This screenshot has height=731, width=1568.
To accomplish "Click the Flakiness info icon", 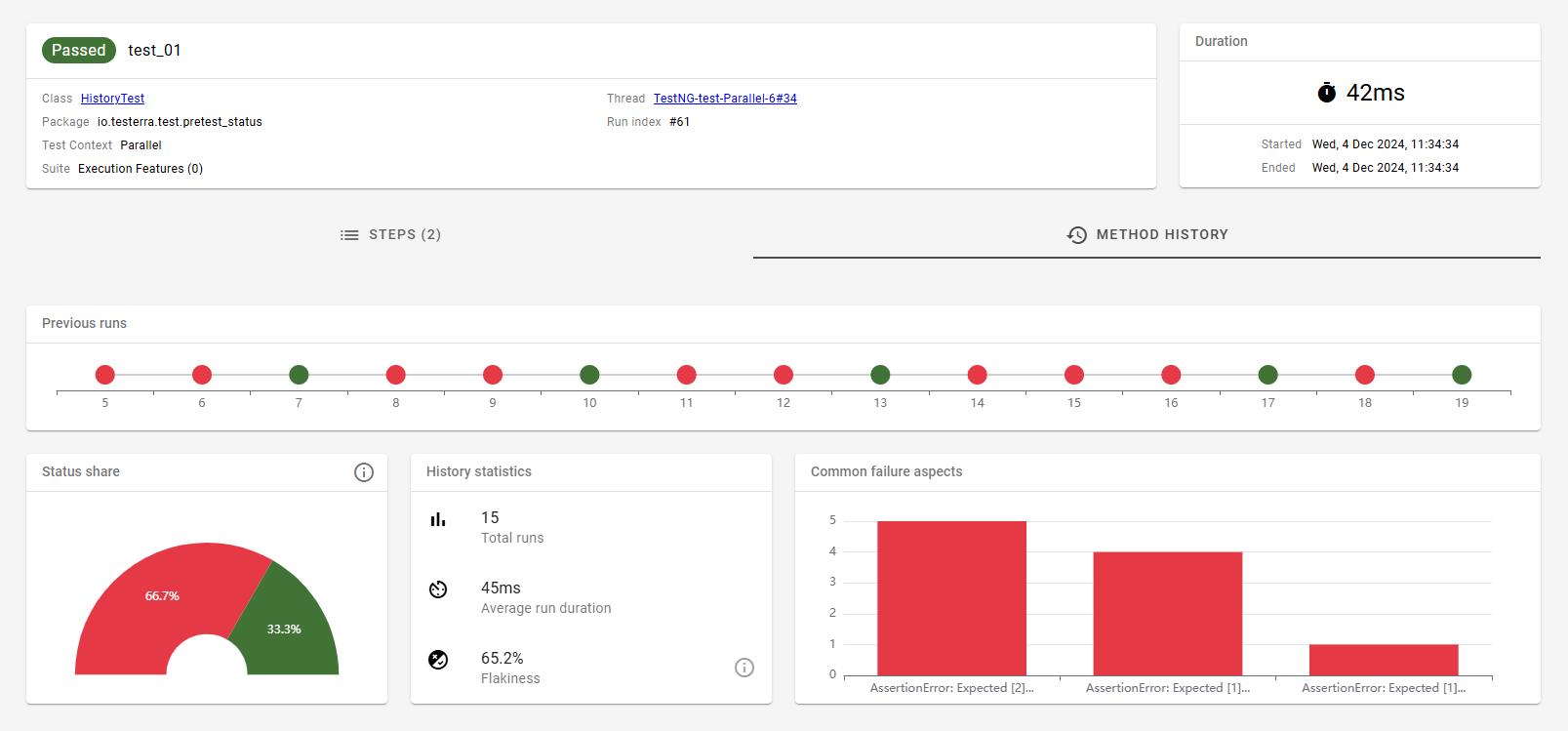I will pyautogui.click(x=744, y=668).
